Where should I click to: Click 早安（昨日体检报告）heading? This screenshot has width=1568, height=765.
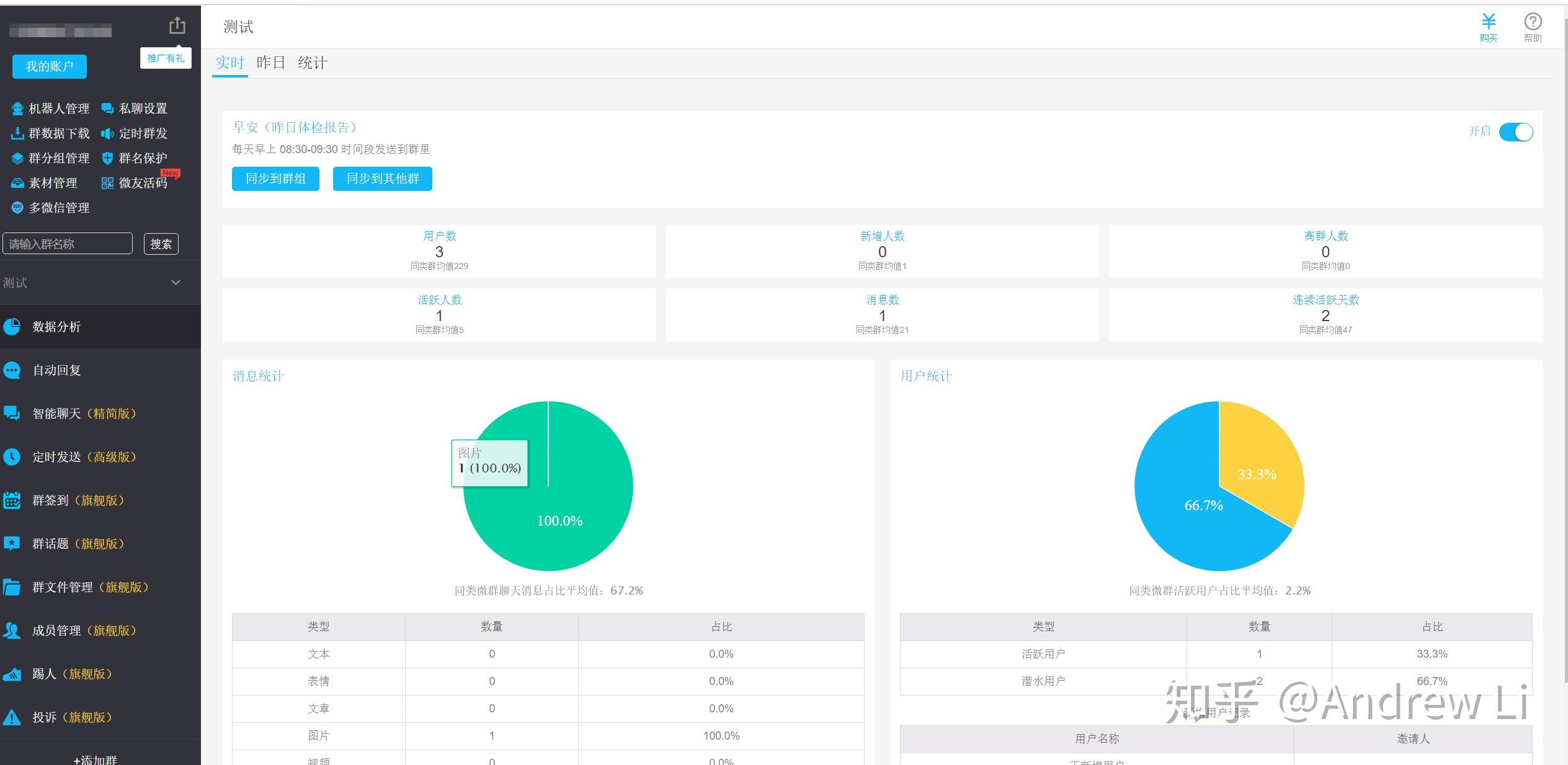pyautogui.click(x=295, y=128)
